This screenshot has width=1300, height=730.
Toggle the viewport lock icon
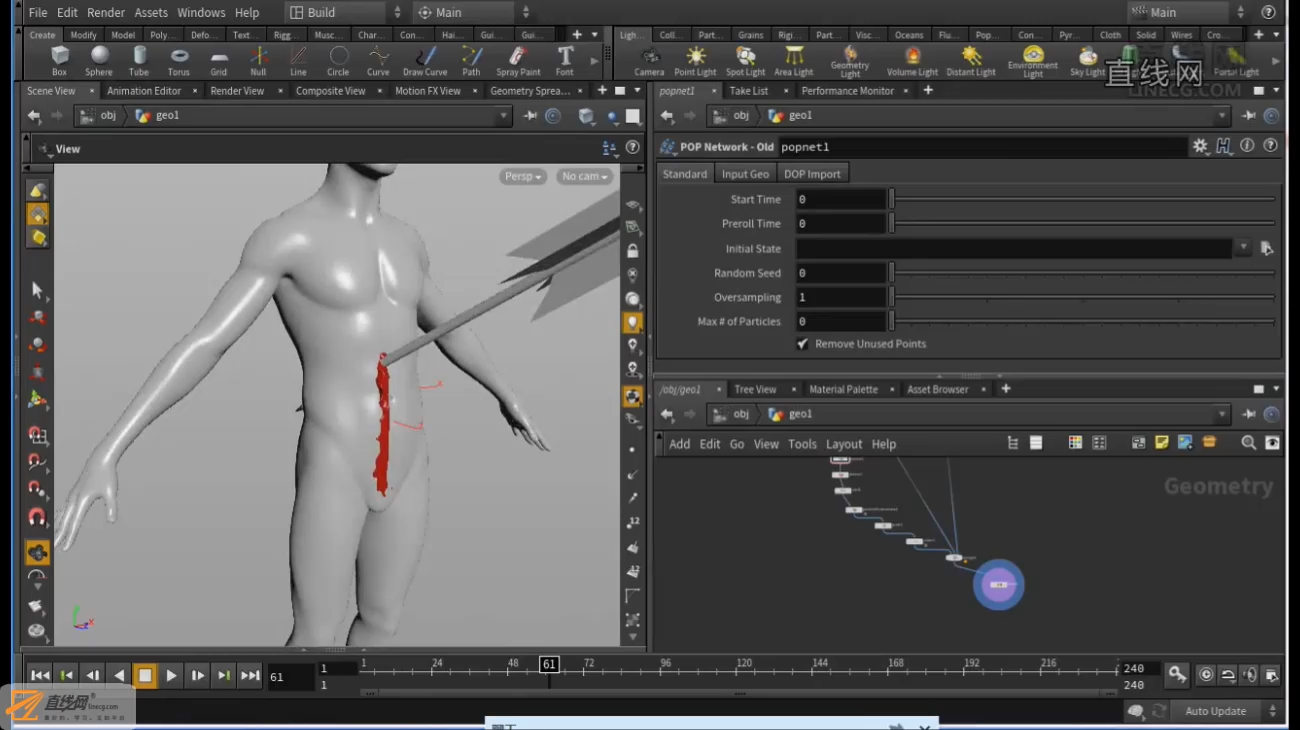coord(632,251)
